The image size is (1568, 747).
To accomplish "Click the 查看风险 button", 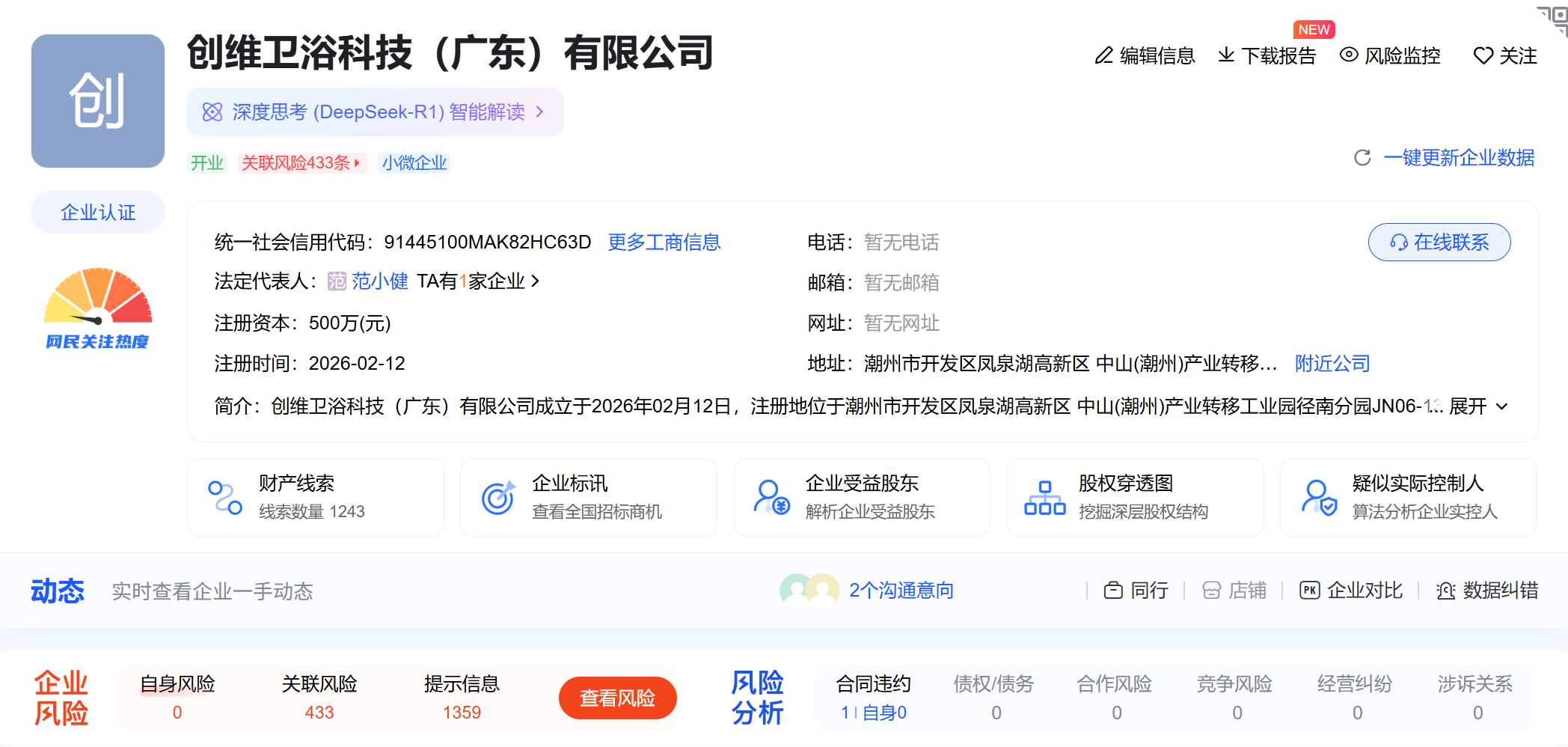I will coord(617,698).
